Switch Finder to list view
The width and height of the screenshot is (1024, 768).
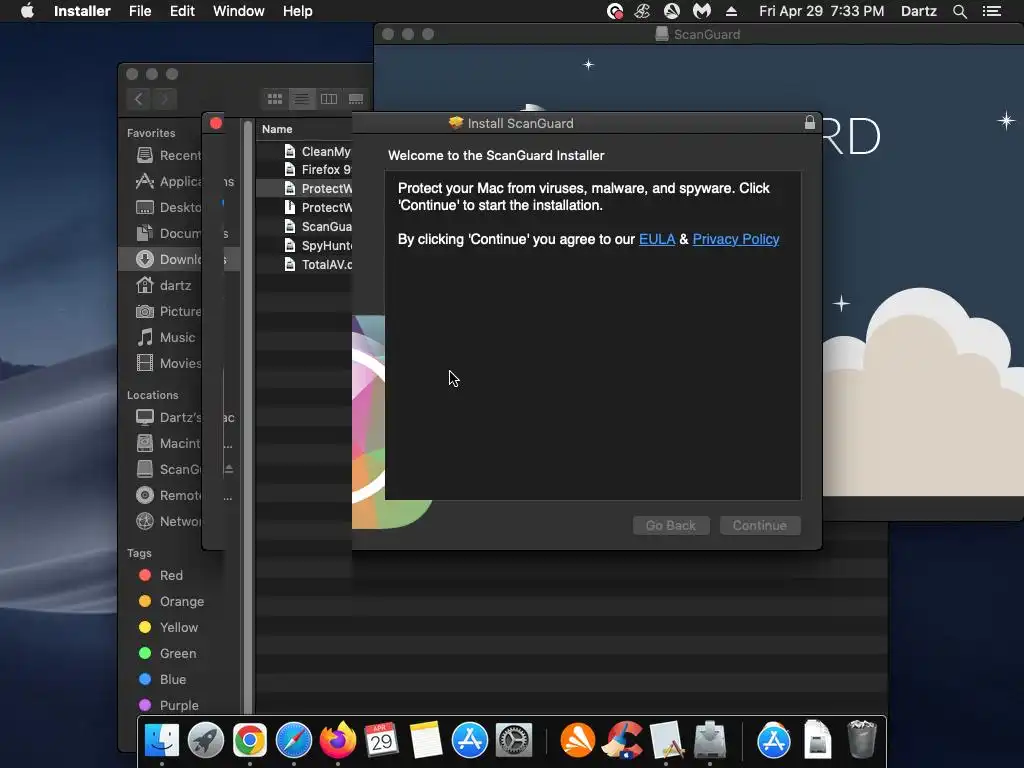click(x=301, y=99)
